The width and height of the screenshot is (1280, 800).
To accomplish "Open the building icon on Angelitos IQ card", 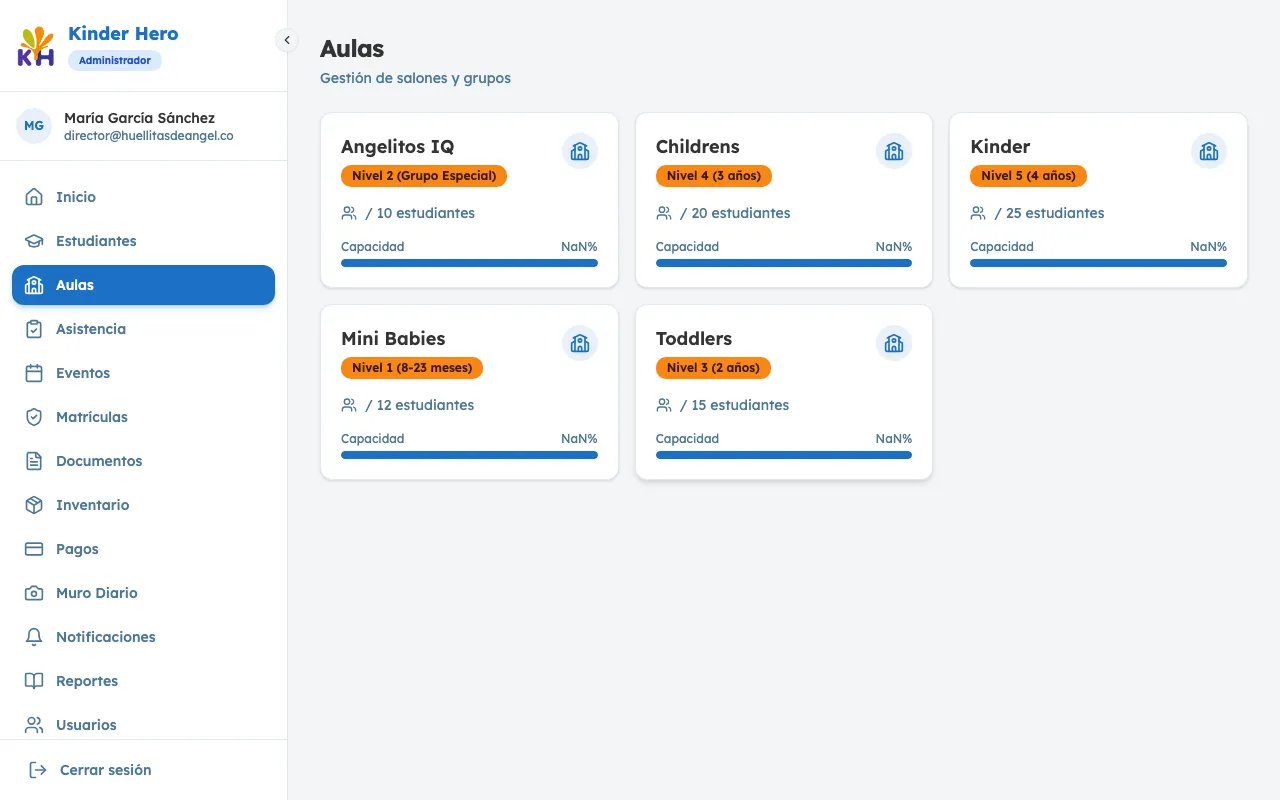I will (x=579, y=151).
